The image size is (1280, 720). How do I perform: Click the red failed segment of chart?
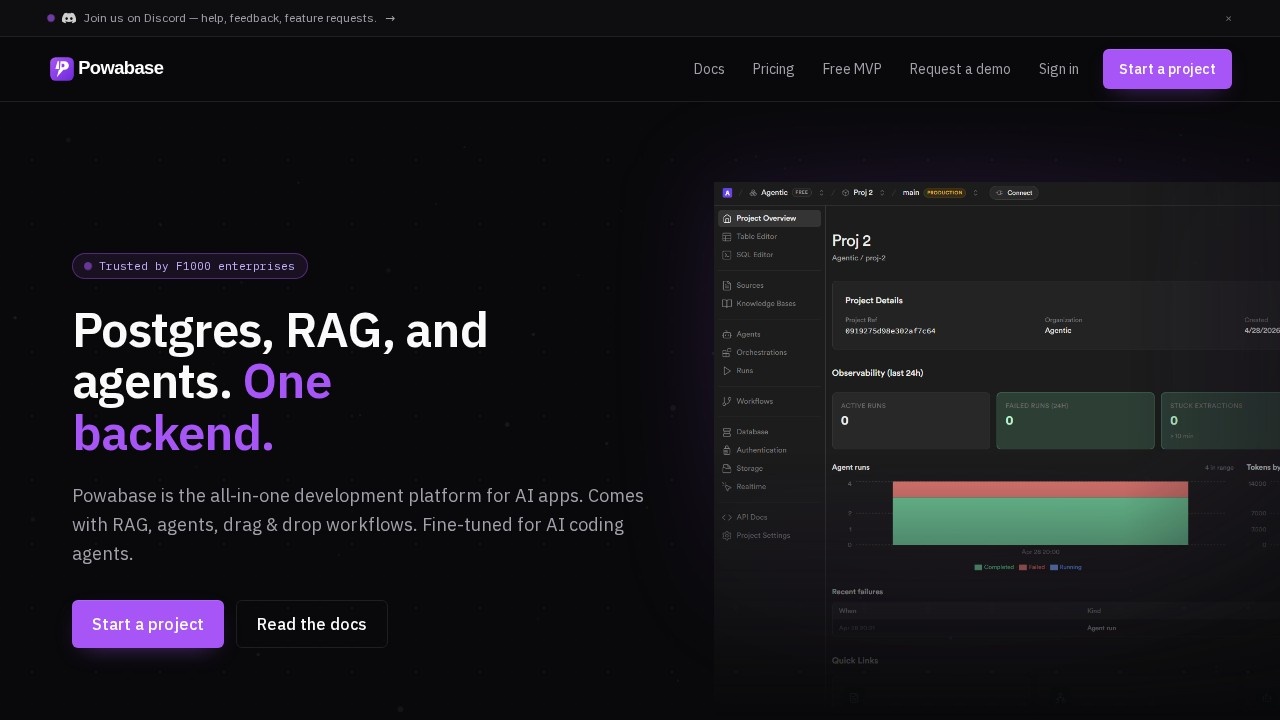pyautogui.click(x=1040, y=489)
